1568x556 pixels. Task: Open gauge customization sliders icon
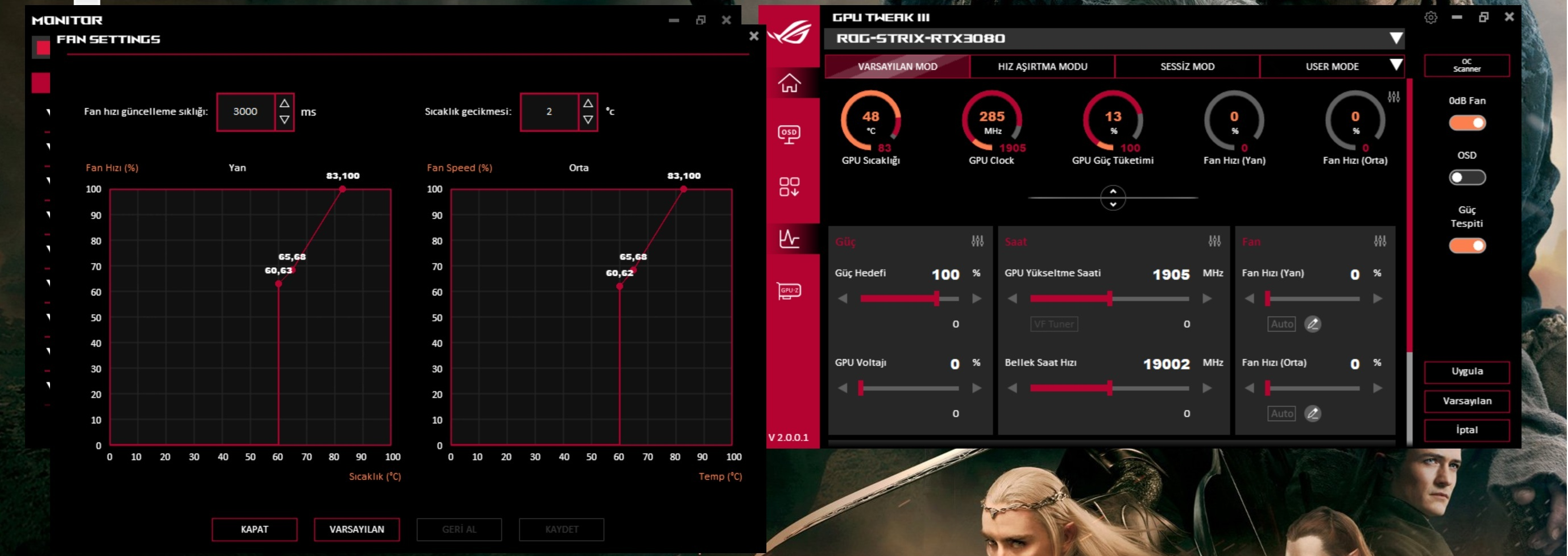click(x=1394, y=97)
